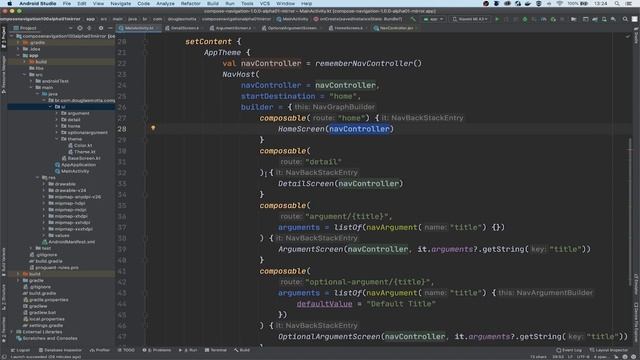Image resolution: width=640 pixels, height=360 pixels.
Task: Select MainActivity in the project tree
Action: pos(72,171)
